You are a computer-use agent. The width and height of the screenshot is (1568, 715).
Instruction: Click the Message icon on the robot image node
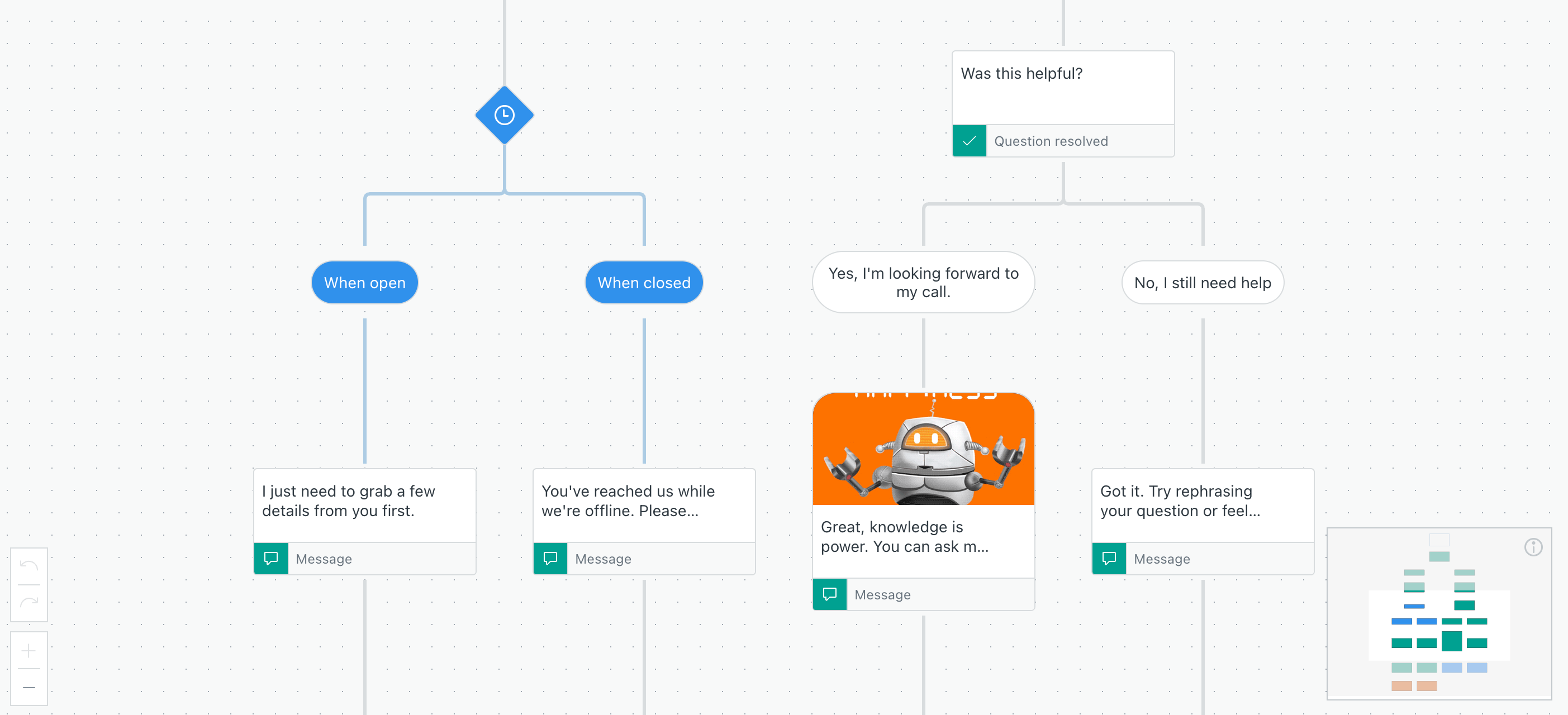pyautogui.click(x=830, y=594)
